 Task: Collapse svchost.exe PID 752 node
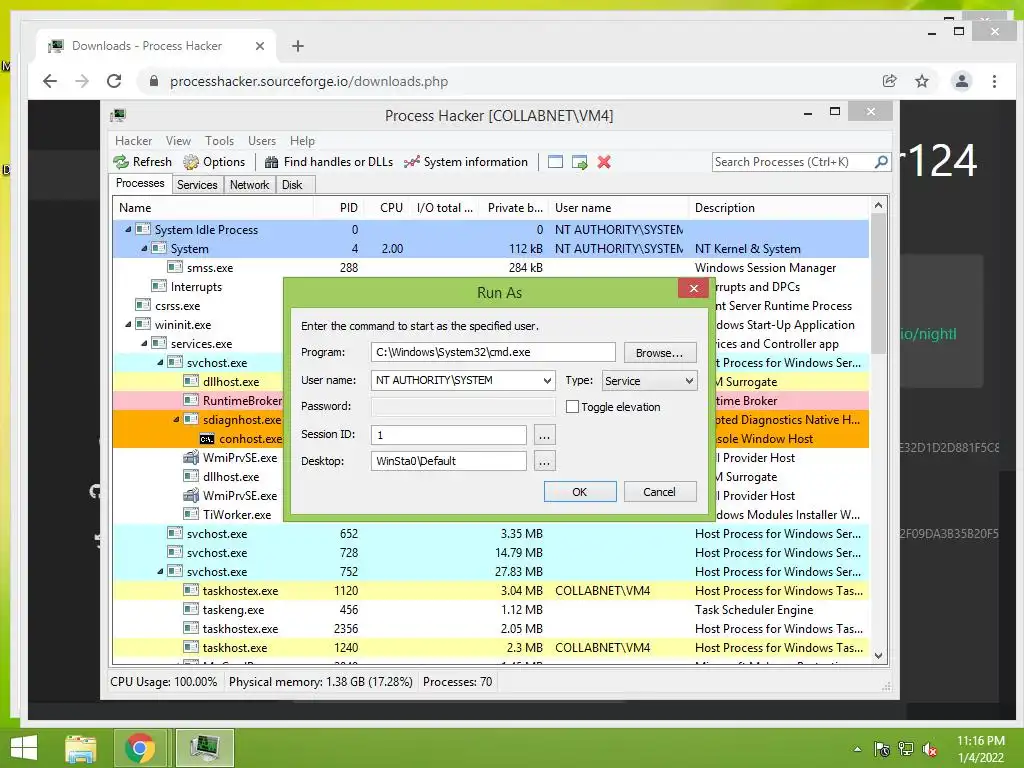(x=160, y=571)
